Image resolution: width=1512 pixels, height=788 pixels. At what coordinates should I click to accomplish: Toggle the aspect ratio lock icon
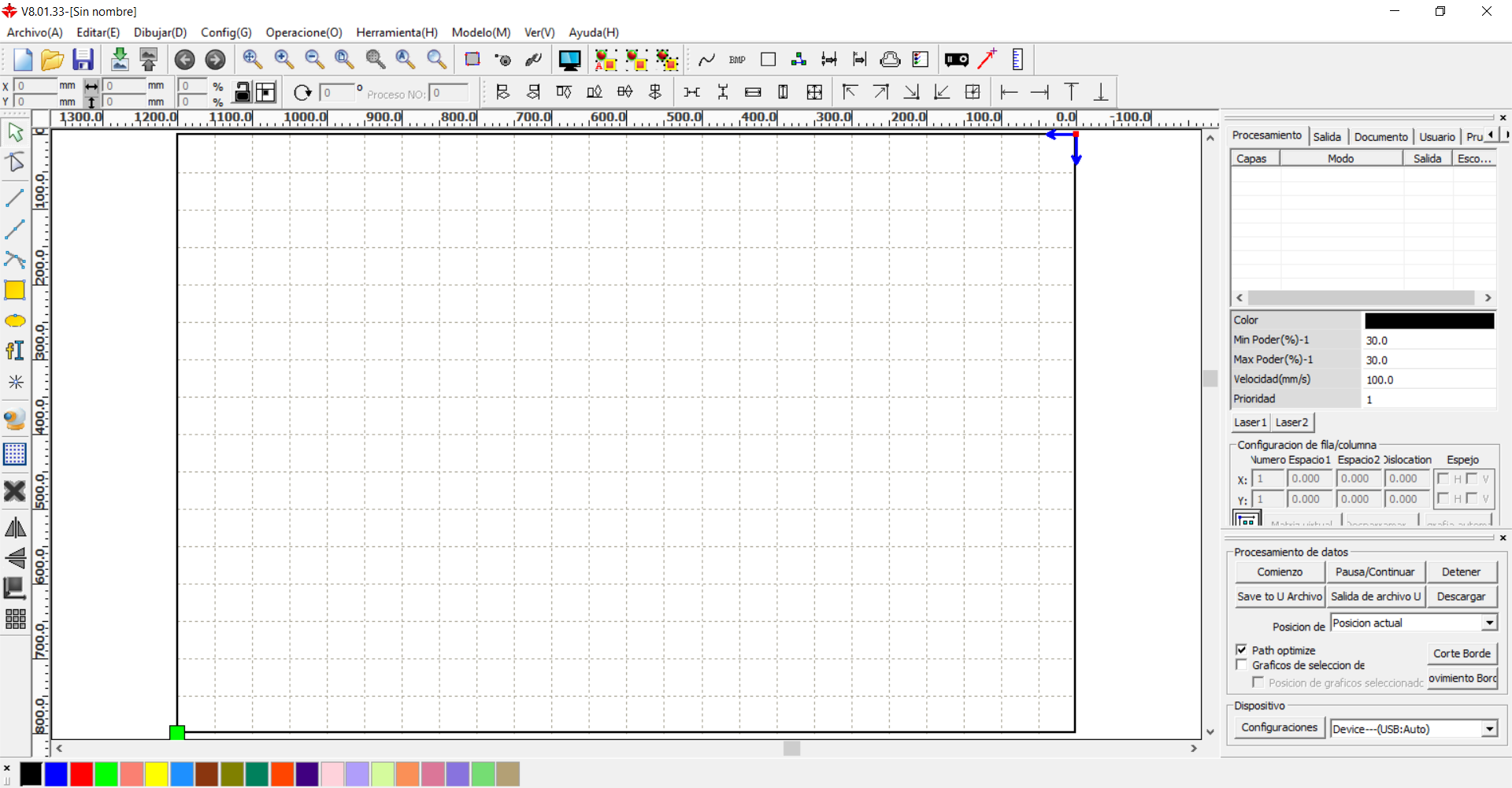pos(243,92)
